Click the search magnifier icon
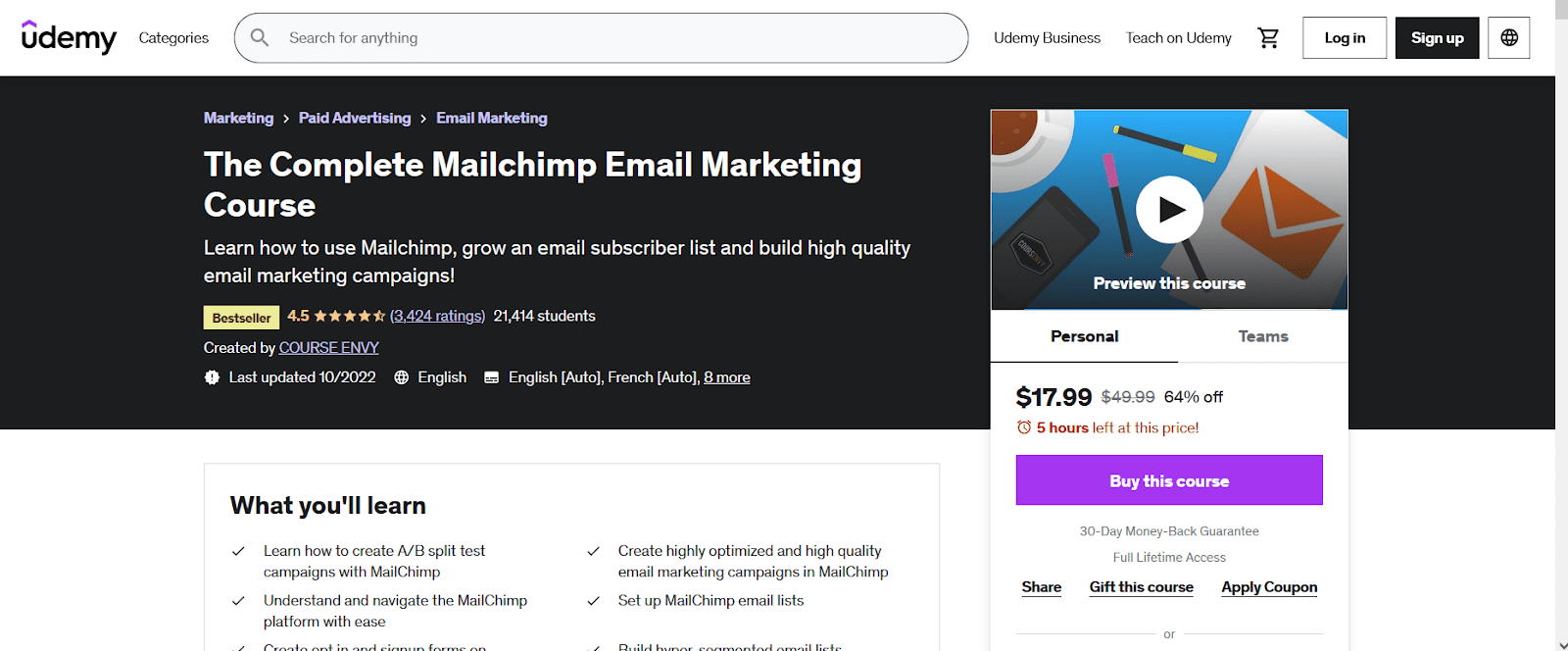The width and height of the screenshot is (1568, 651). point(259,37)
